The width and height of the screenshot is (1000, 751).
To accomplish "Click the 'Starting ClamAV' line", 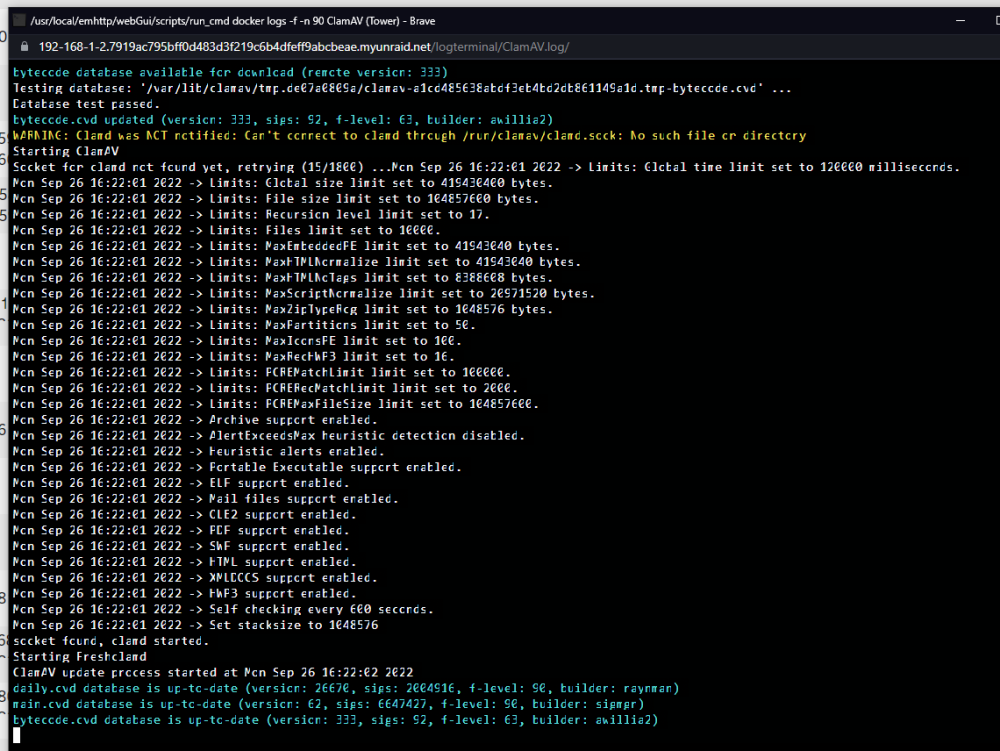I will coord(66,151).
